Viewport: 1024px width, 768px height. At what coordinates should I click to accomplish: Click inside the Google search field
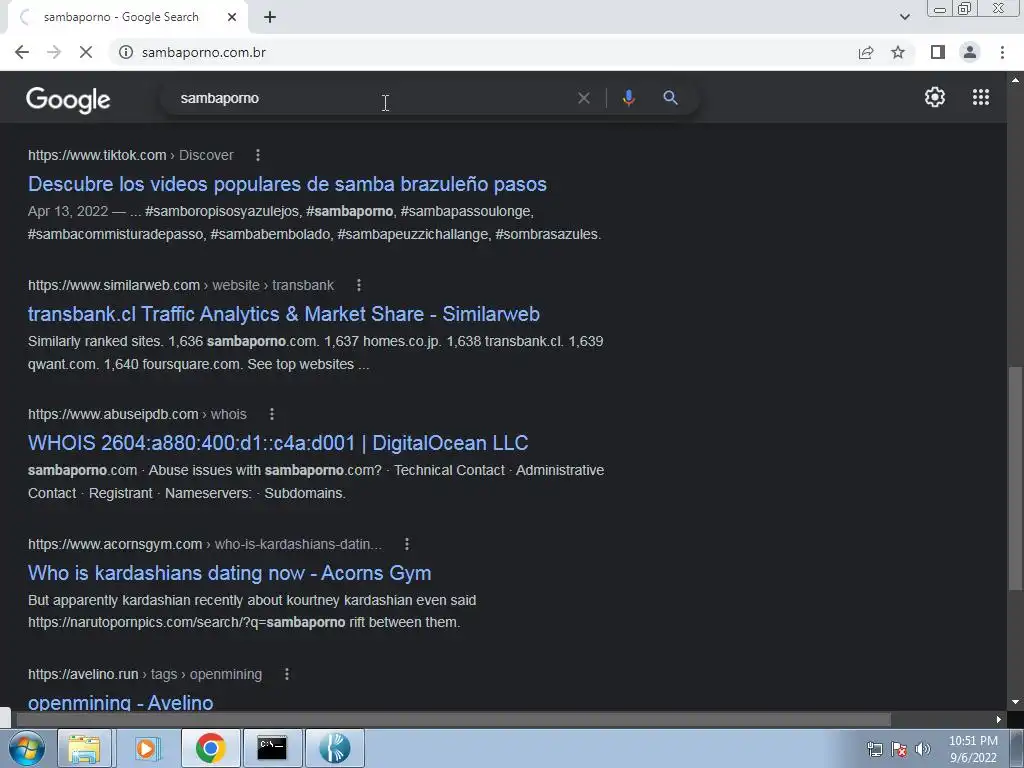click(372, 98)
